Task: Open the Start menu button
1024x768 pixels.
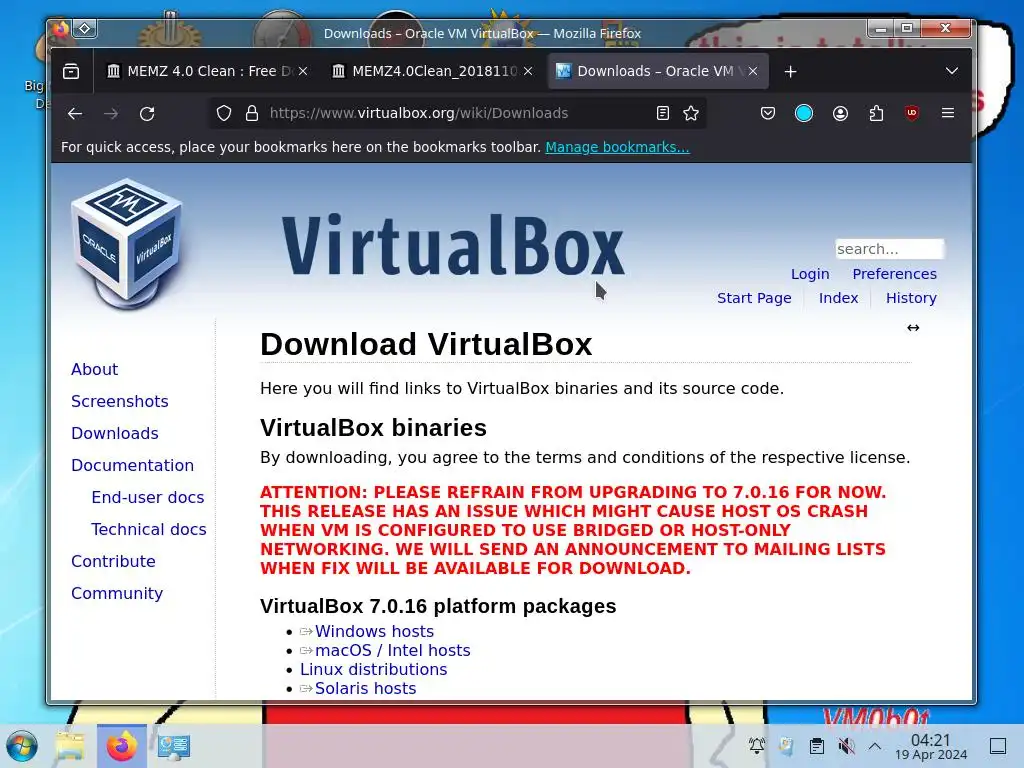Action: (x=22, y=746)
